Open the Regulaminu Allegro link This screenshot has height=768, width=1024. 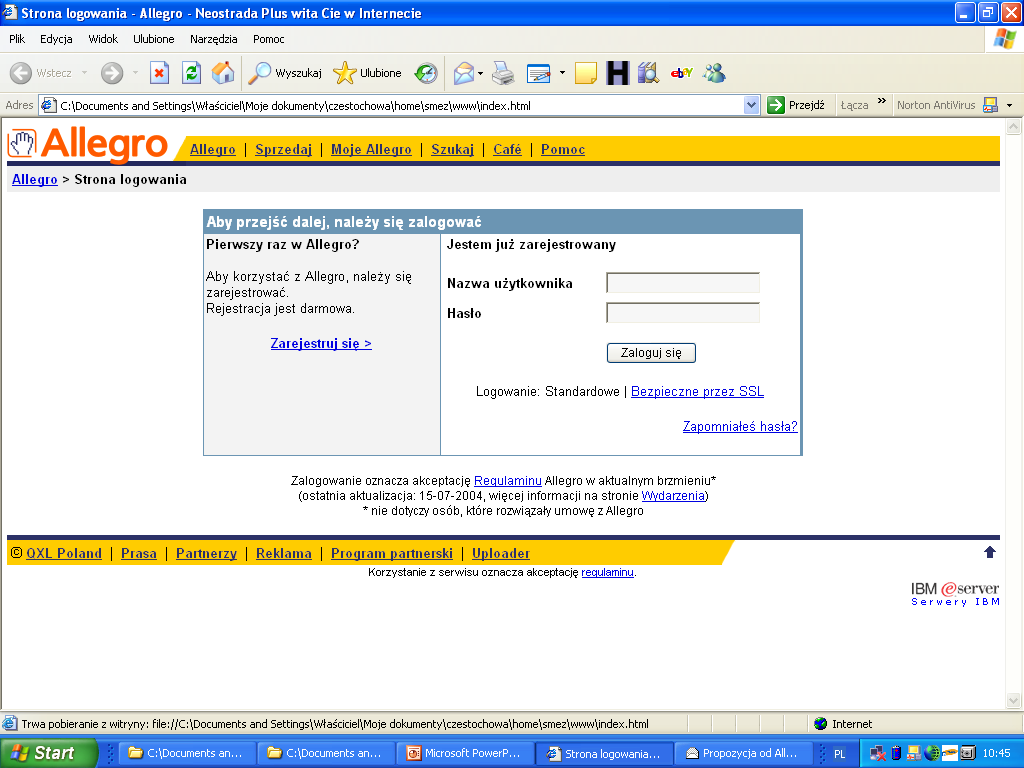pyautogui.click(x=507, y=481)
